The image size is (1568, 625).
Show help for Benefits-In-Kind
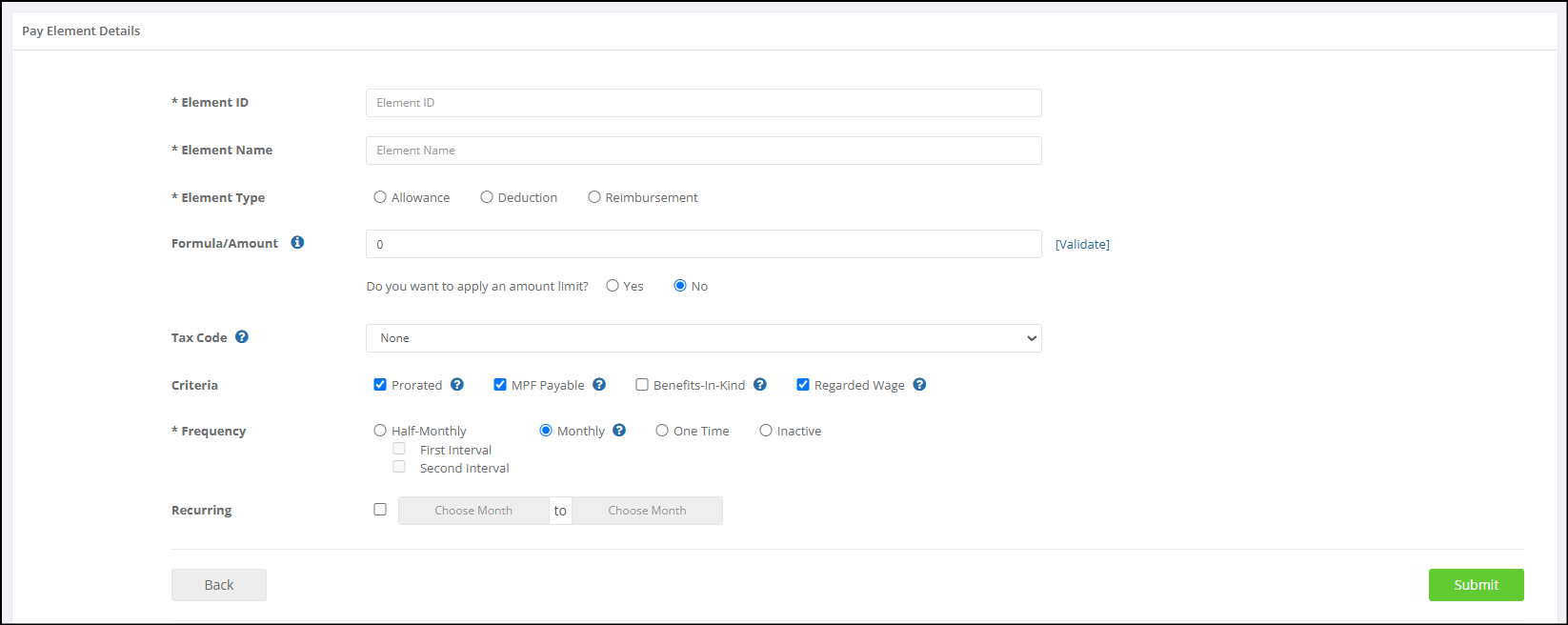(x=760, y=385)
